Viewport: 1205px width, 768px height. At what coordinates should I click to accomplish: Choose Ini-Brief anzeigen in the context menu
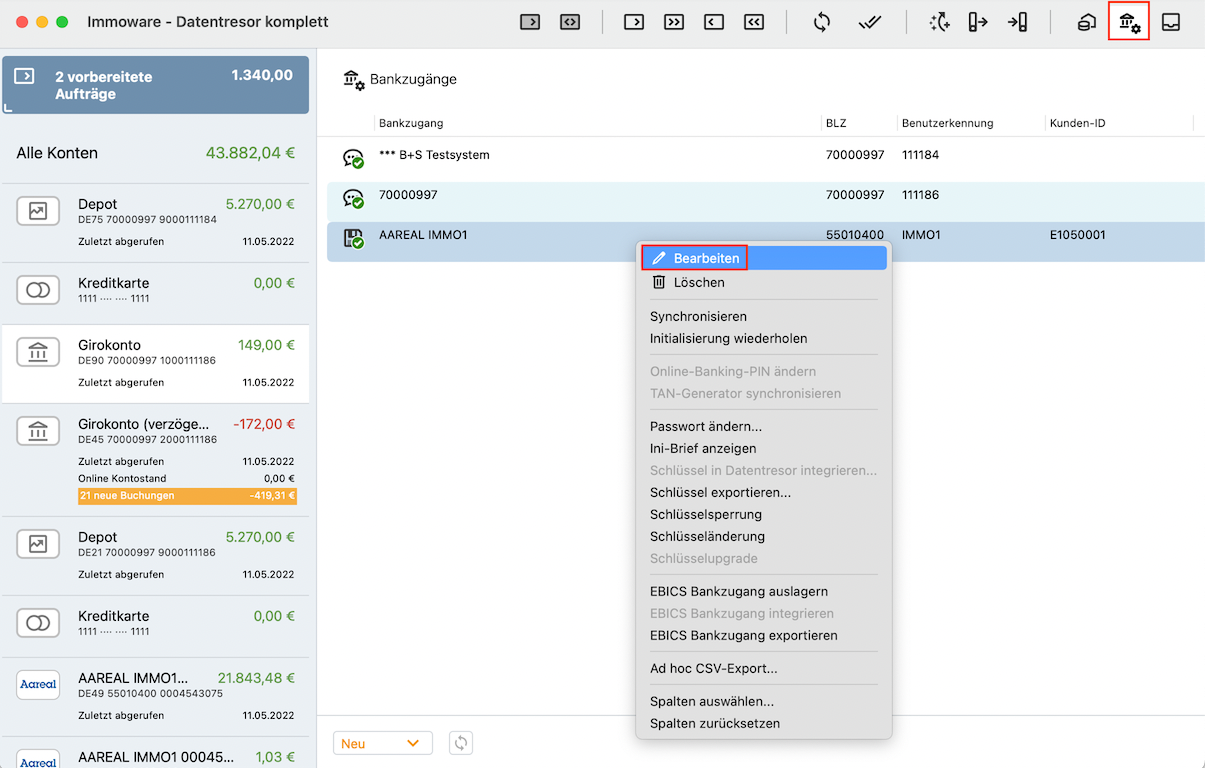[762, 448]
